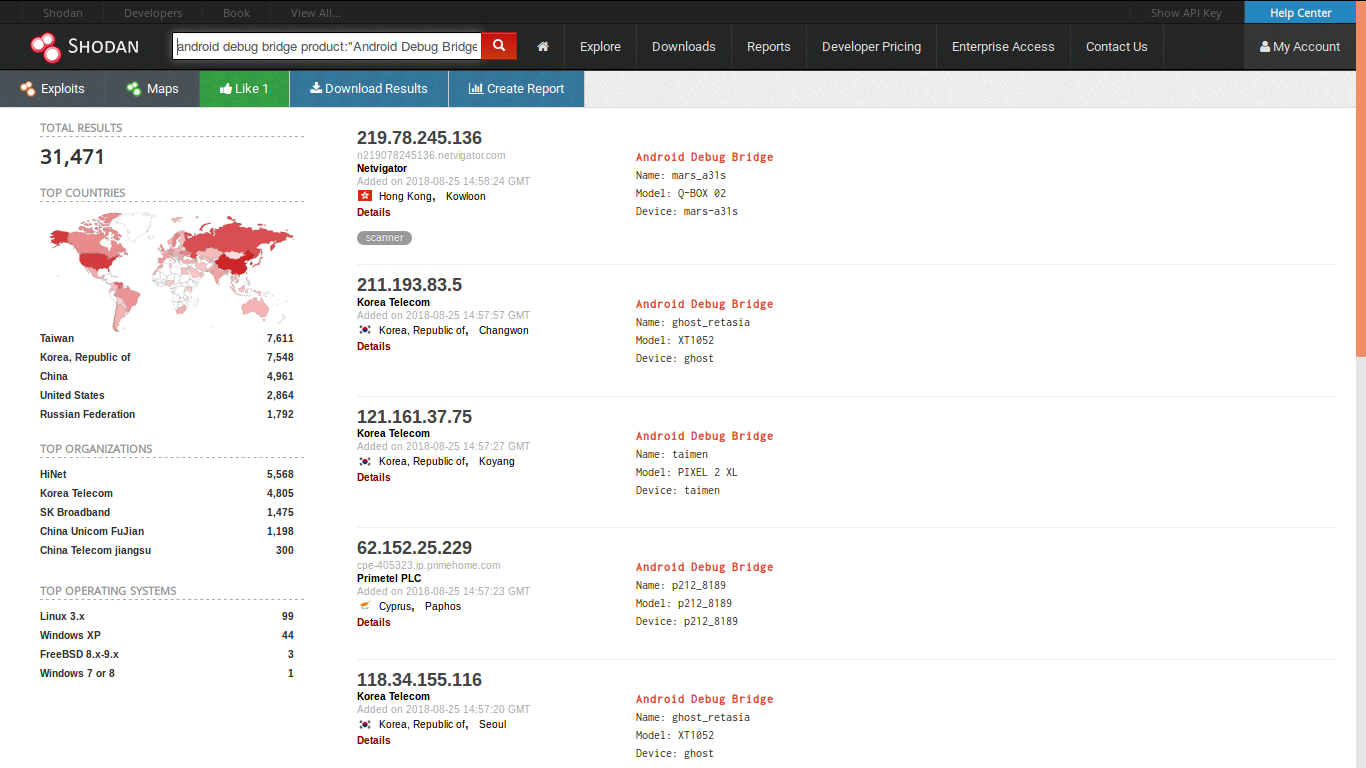This screenshot has width=1366, height=768.
Task: Open Reports in the navbar
Action: click(769, 47)
